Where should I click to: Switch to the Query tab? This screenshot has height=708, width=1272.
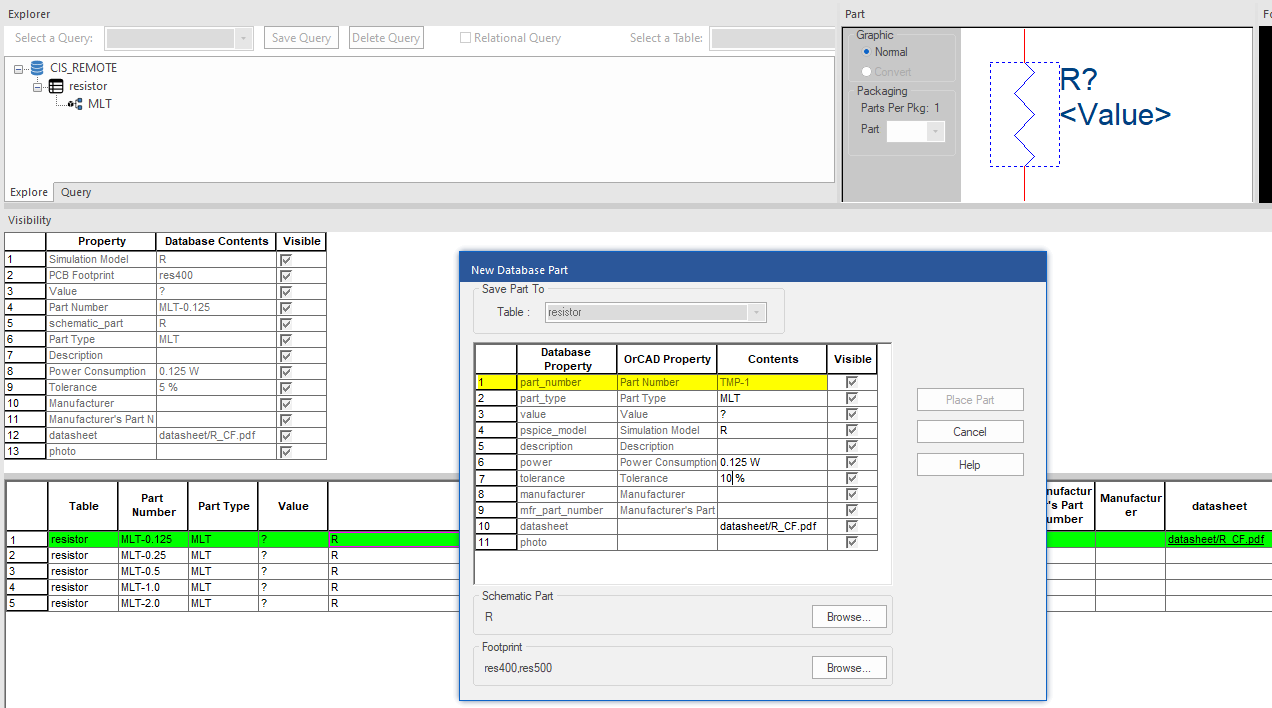pos(76,192)
